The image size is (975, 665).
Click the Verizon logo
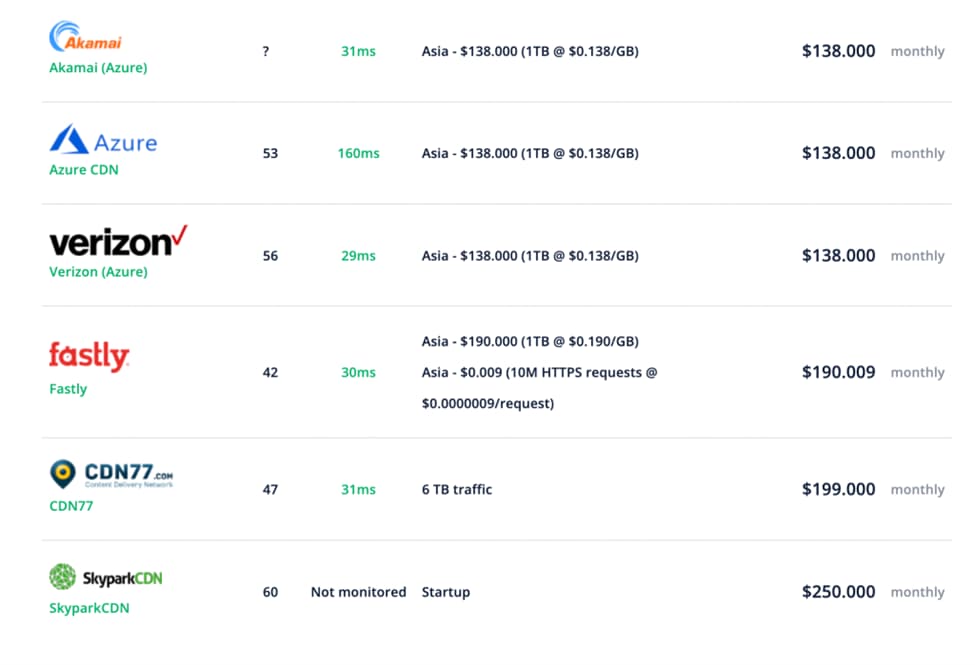[118, 241]
